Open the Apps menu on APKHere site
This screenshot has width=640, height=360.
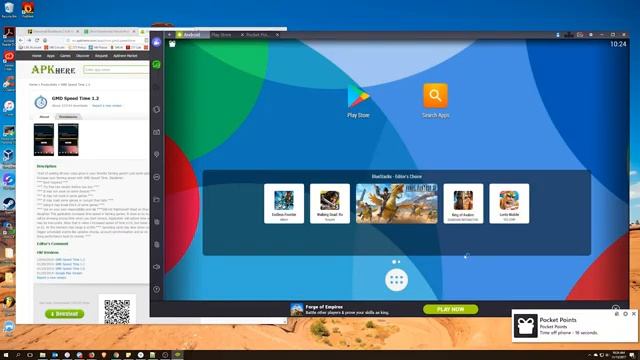tap(51, 56)
